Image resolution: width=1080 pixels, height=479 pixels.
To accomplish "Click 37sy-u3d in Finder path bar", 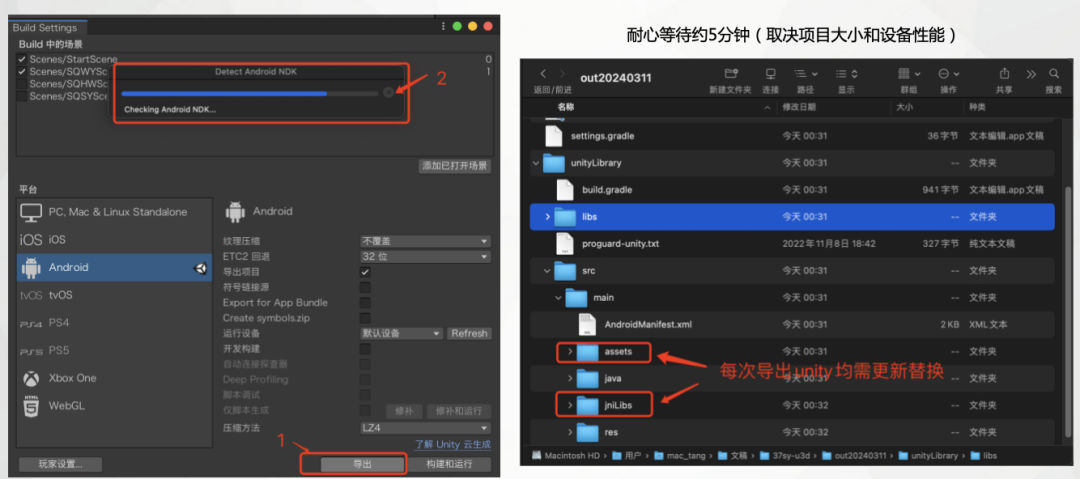I will point(787,456).
